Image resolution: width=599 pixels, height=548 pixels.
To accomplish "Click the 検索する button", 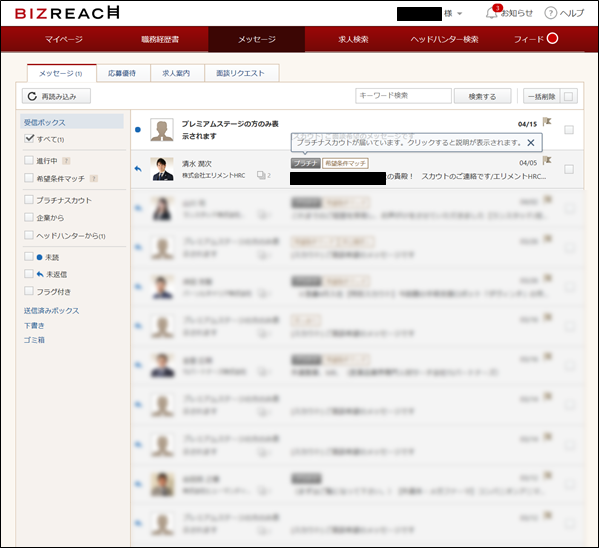I will click(x=482, y=96).
